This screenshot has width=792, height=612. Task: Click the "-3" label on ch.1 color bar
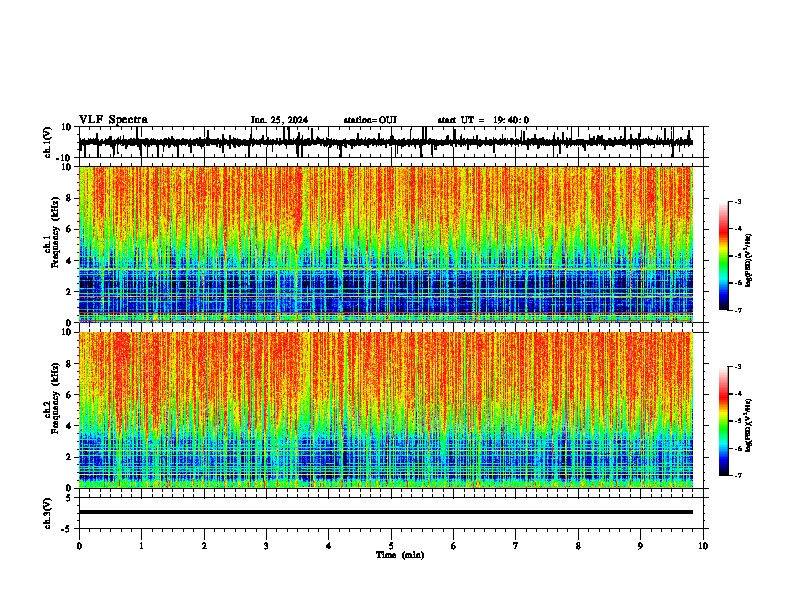click(x=738, y=201)
